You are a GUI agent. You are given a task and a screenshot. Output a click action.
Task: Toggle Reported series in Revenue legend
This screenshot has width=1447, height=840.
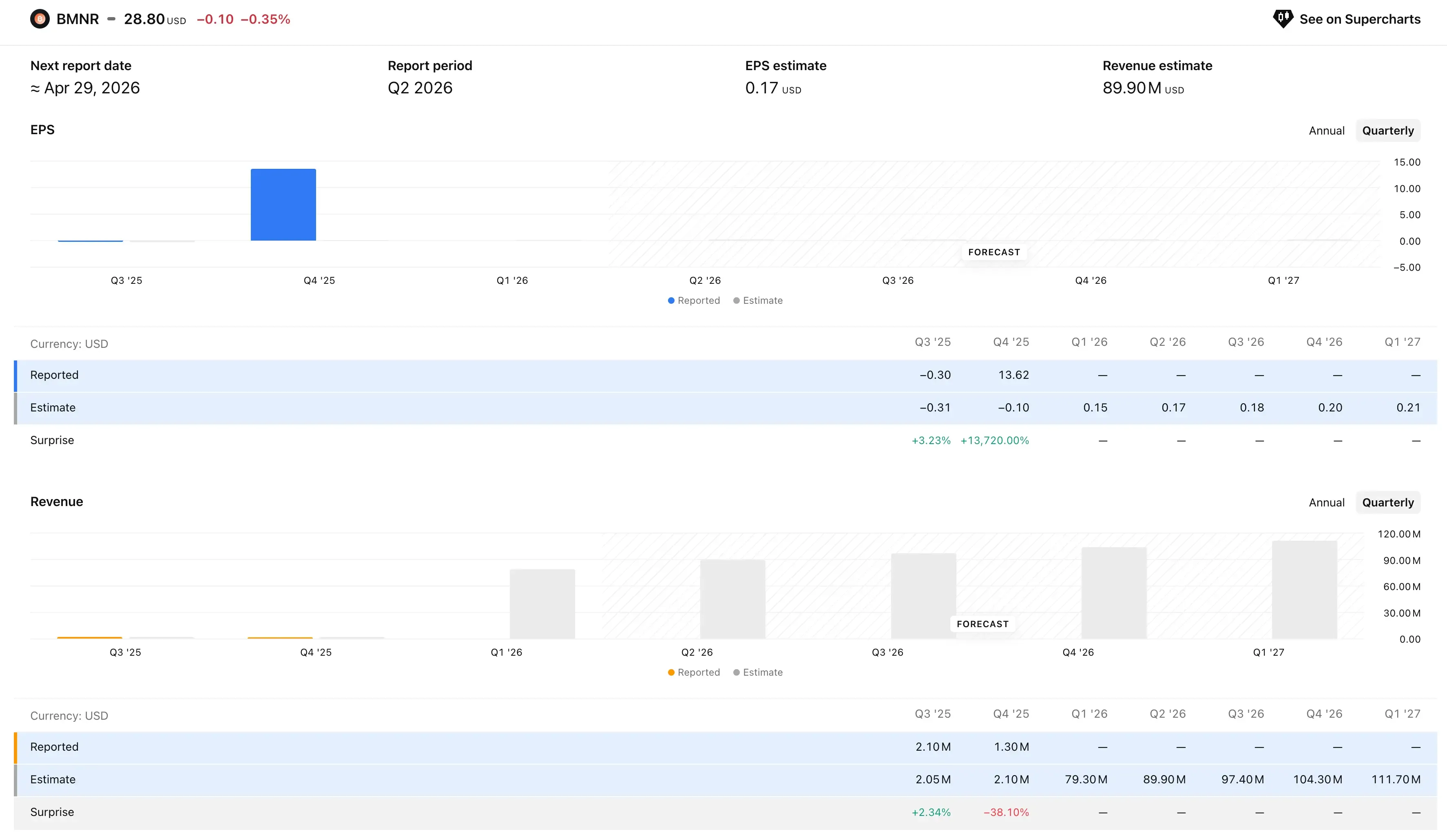(x=693, y=672)
